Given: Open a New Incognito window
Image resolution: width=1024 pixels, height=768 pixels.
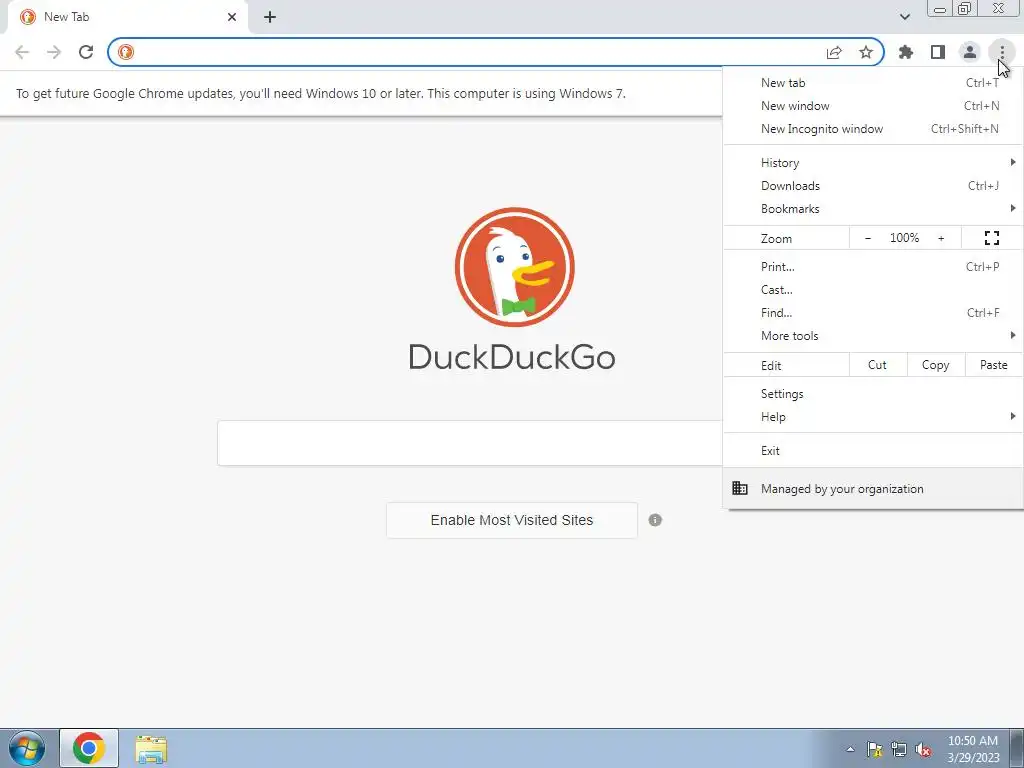Looking at the screenshot, I should point(873,129).
